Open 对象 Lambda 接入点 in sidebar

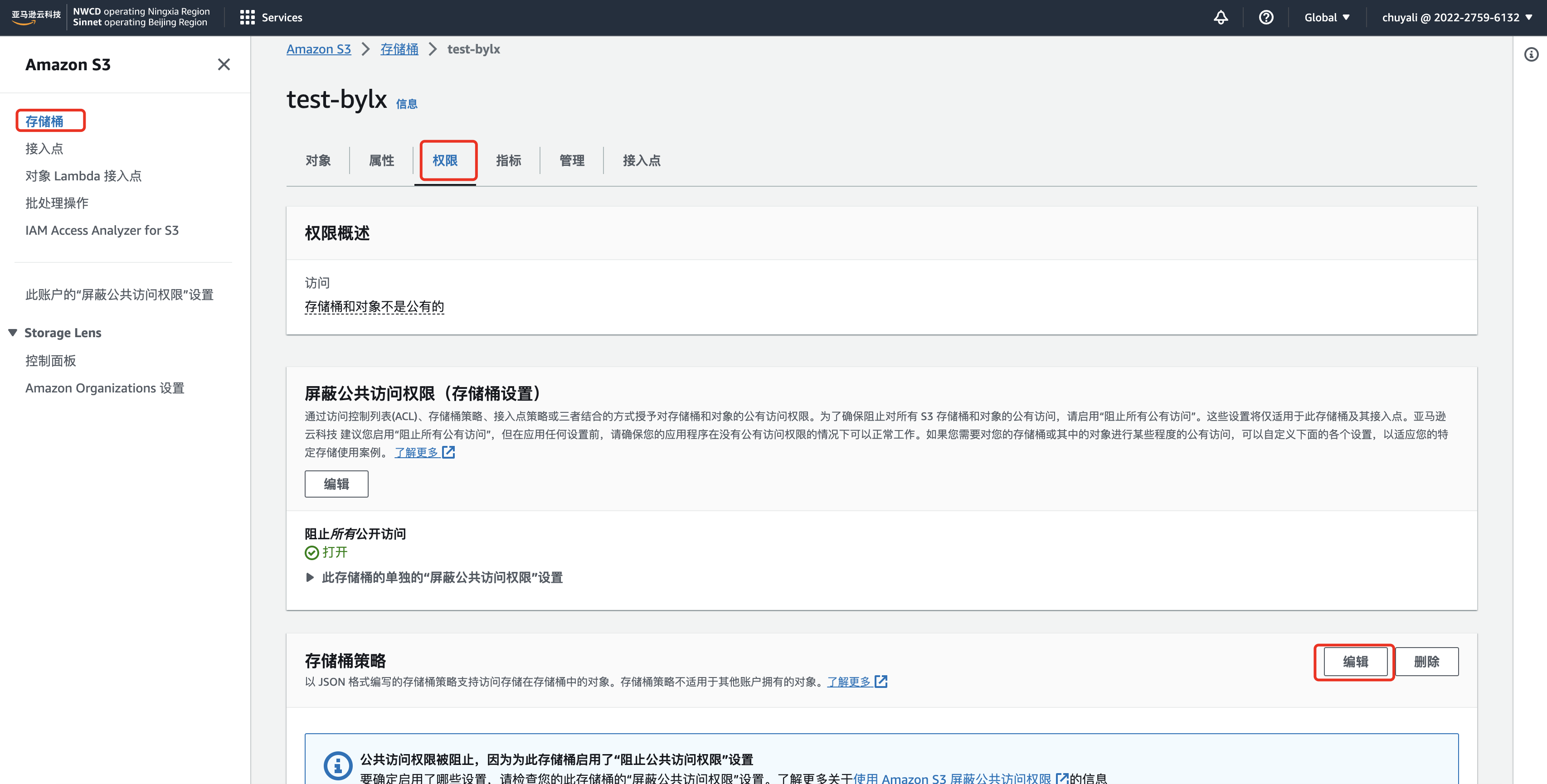click(x=83, y=176)
